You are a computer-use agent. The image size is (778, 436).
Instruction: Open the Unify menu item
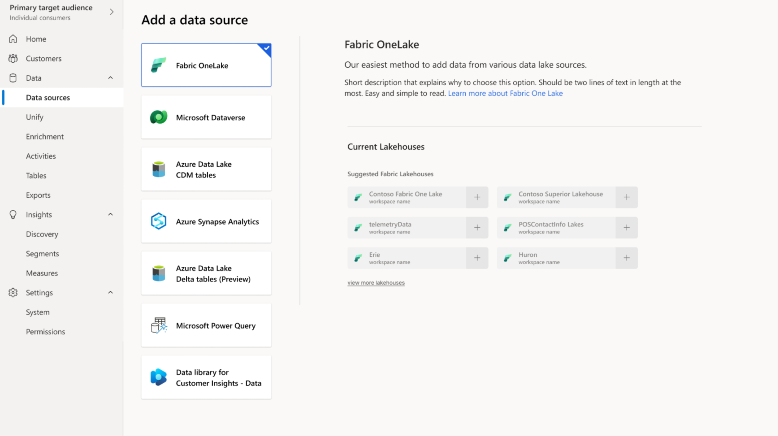[x=35, y=117]
